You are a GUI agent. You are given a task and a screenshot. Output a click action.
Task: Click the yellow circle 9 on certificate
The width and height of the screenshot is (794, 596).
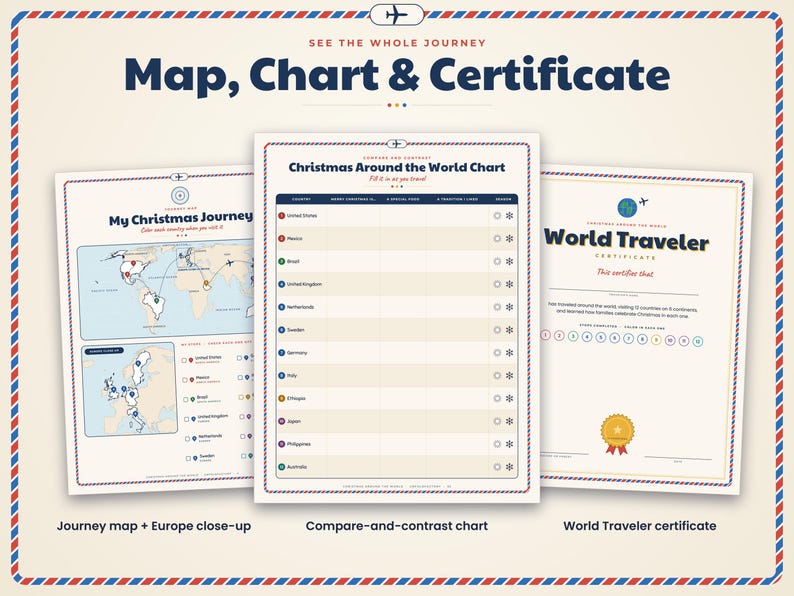tap(656, 340)
